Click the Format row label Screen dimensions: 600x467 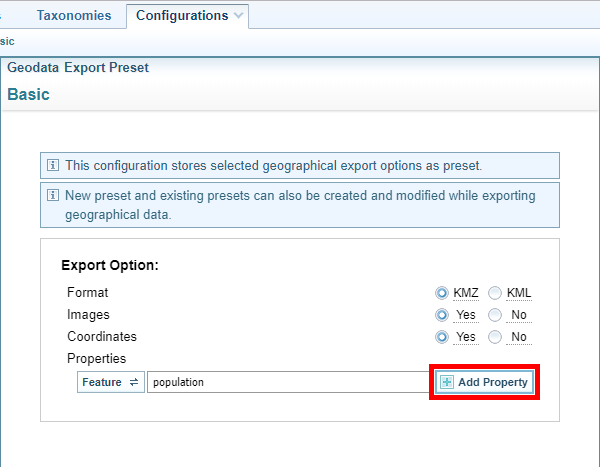click(87, 293)
